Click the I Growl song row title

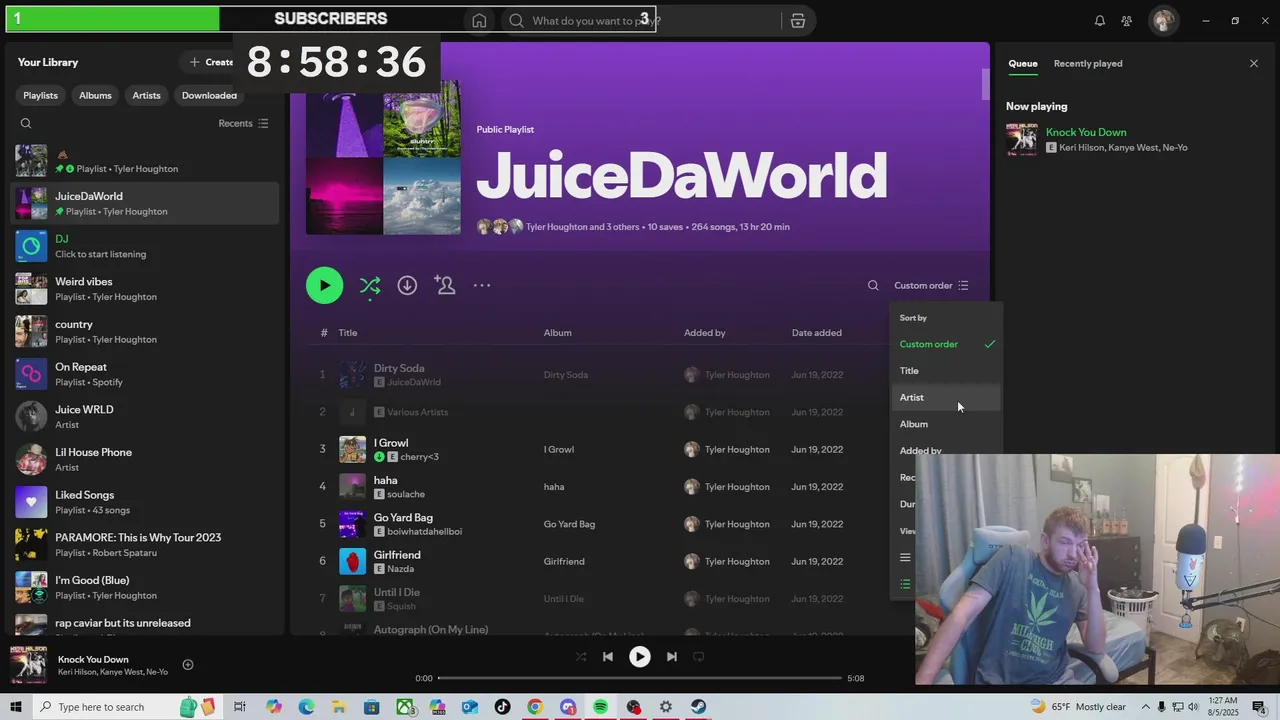[391, 443]
